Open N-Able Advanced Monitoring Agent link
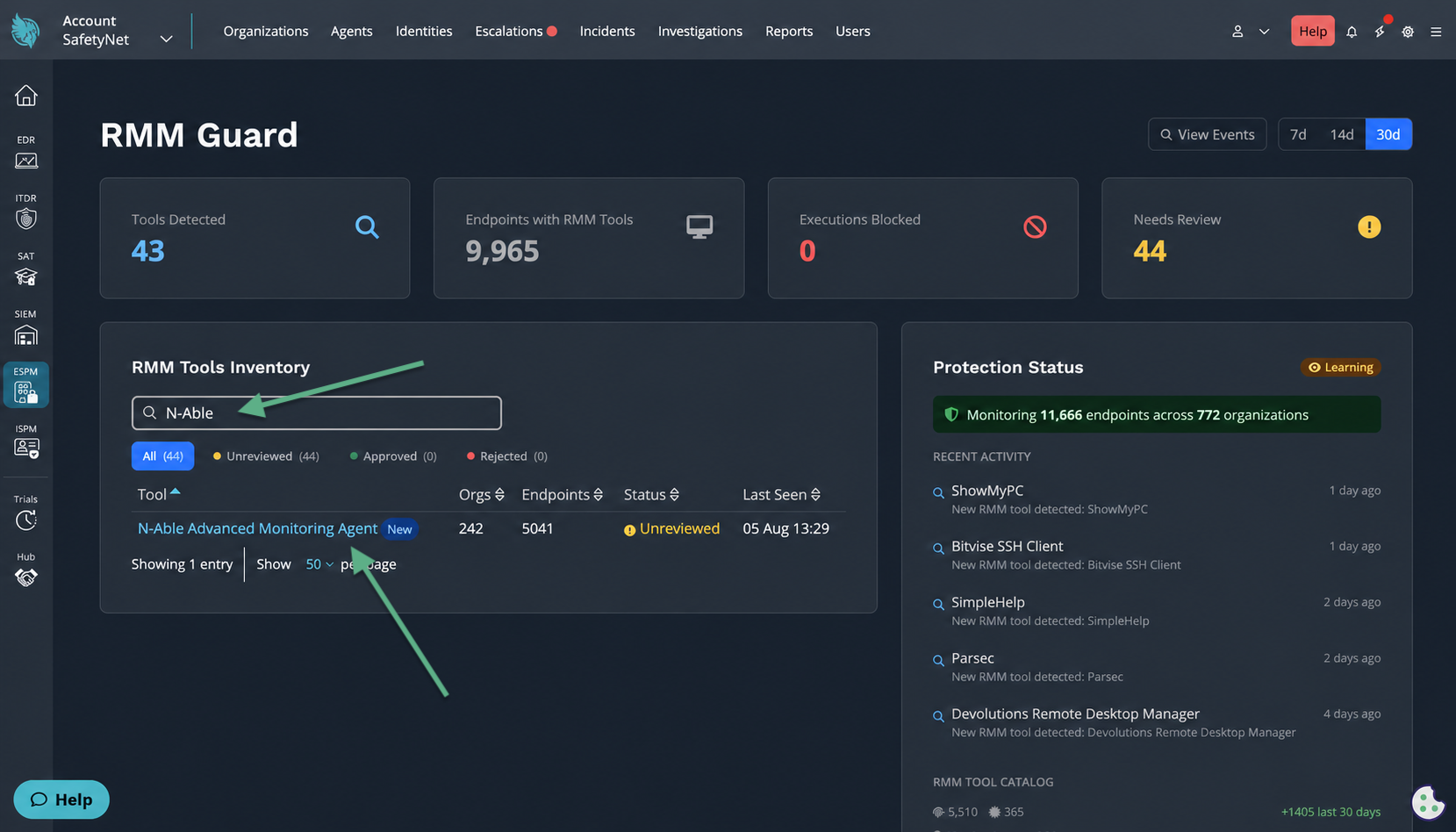The width and height of the screenshot is (1456, 832). [257, 528]
